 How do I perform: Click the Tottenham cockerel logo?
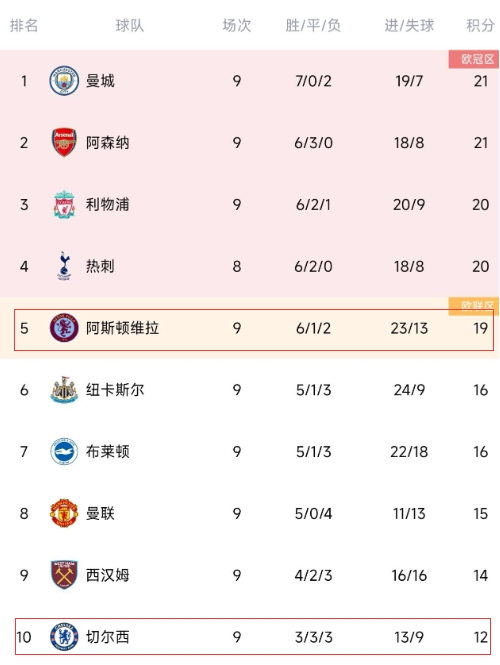pos(64,266)
